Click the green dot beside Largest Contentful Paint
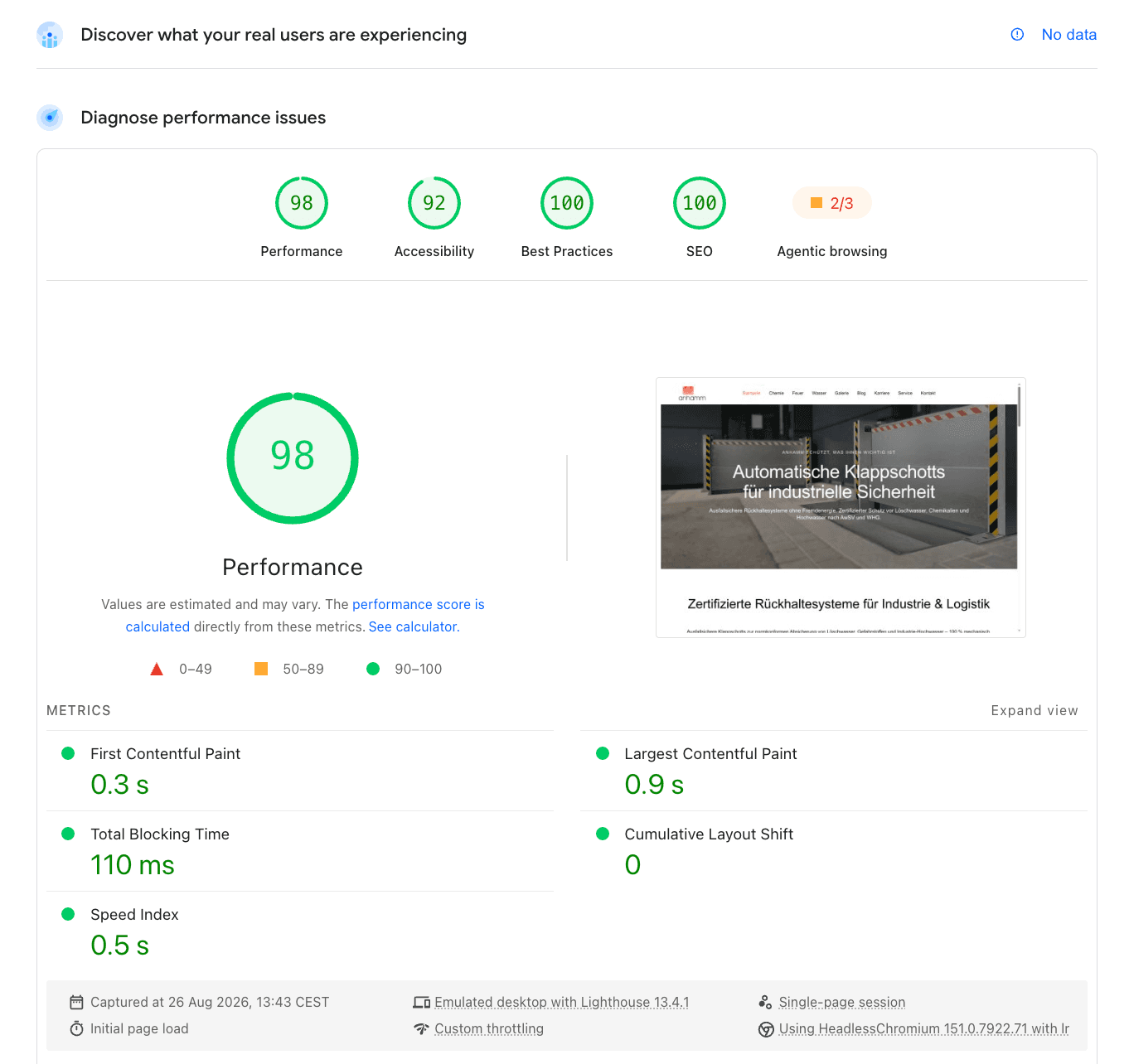This screenshot has height=1064, width=1129. click(x=603, y=753)
